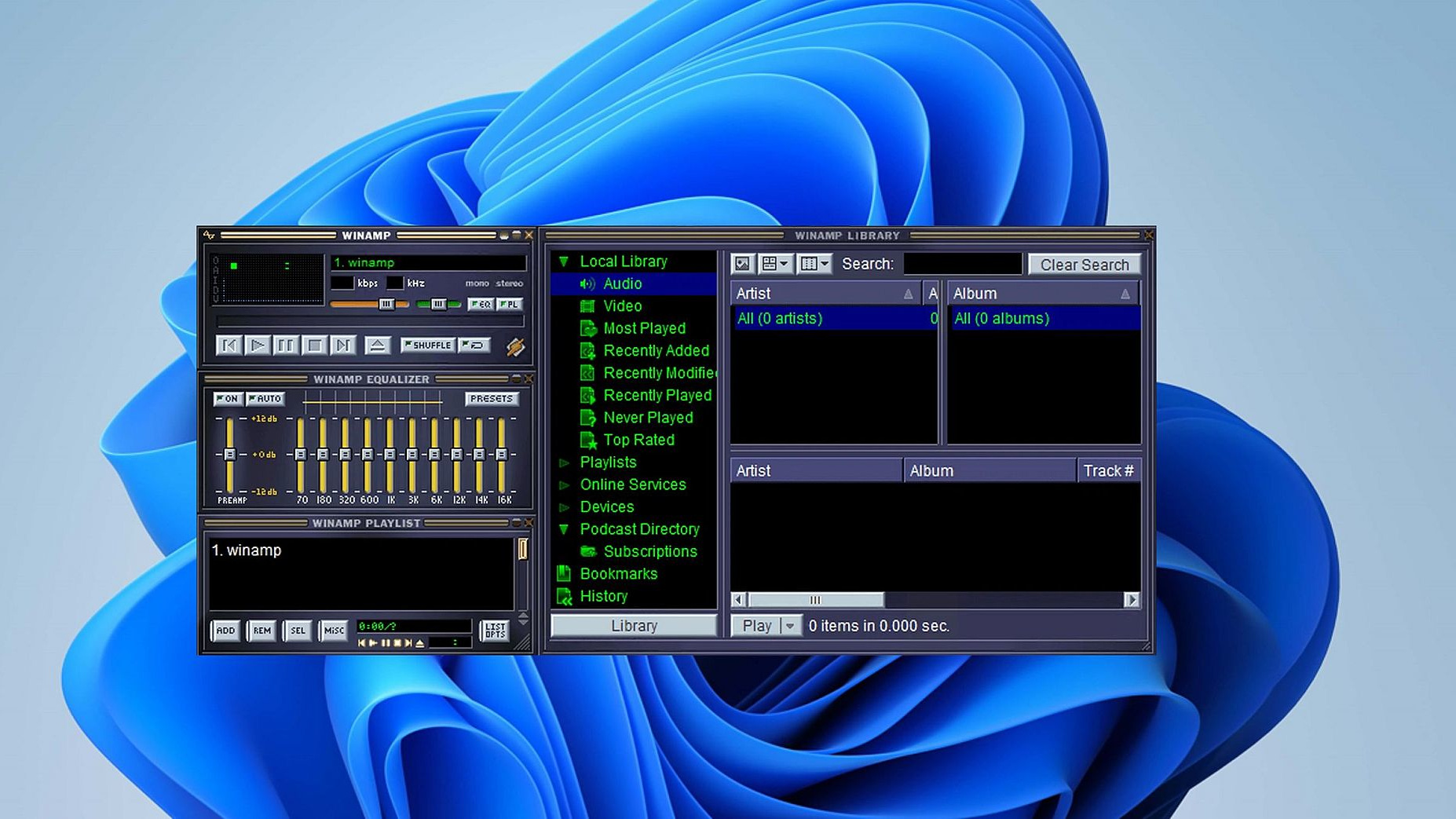This screenshot has height=819, width=1456.
Task: Open the LIST OPTS menu in playlist
Action: coord(496,631)
